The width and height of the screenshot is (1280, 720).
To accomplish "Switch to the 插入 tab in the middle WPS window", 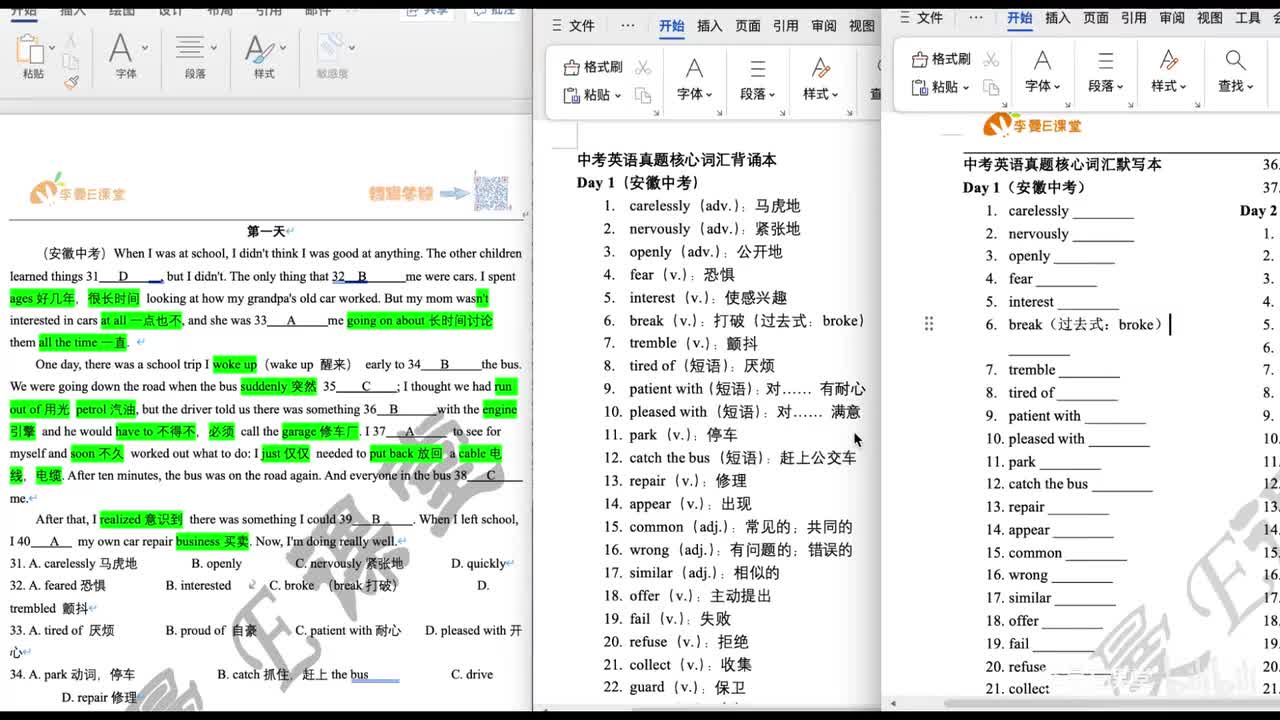I will [710, 26].
